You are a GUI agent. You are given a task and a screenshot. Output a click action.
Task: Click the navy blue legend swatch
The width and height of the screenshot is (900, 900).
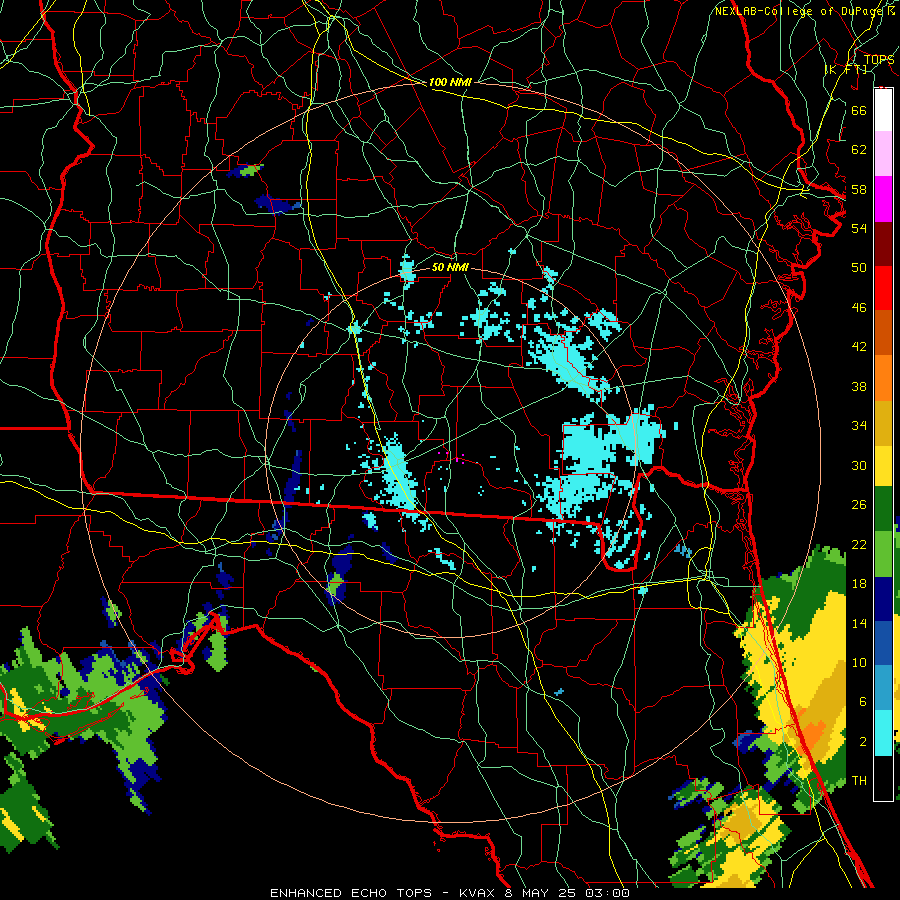[883, 599]
